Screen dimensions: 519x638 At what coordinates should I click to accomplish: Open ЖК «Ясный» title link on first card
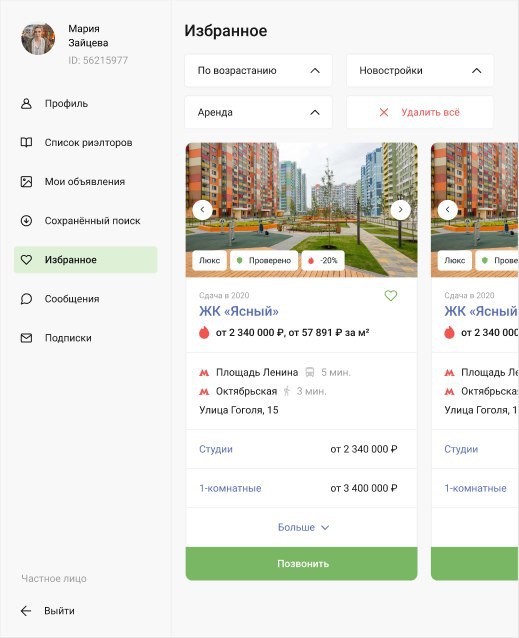tap(239, 311)
